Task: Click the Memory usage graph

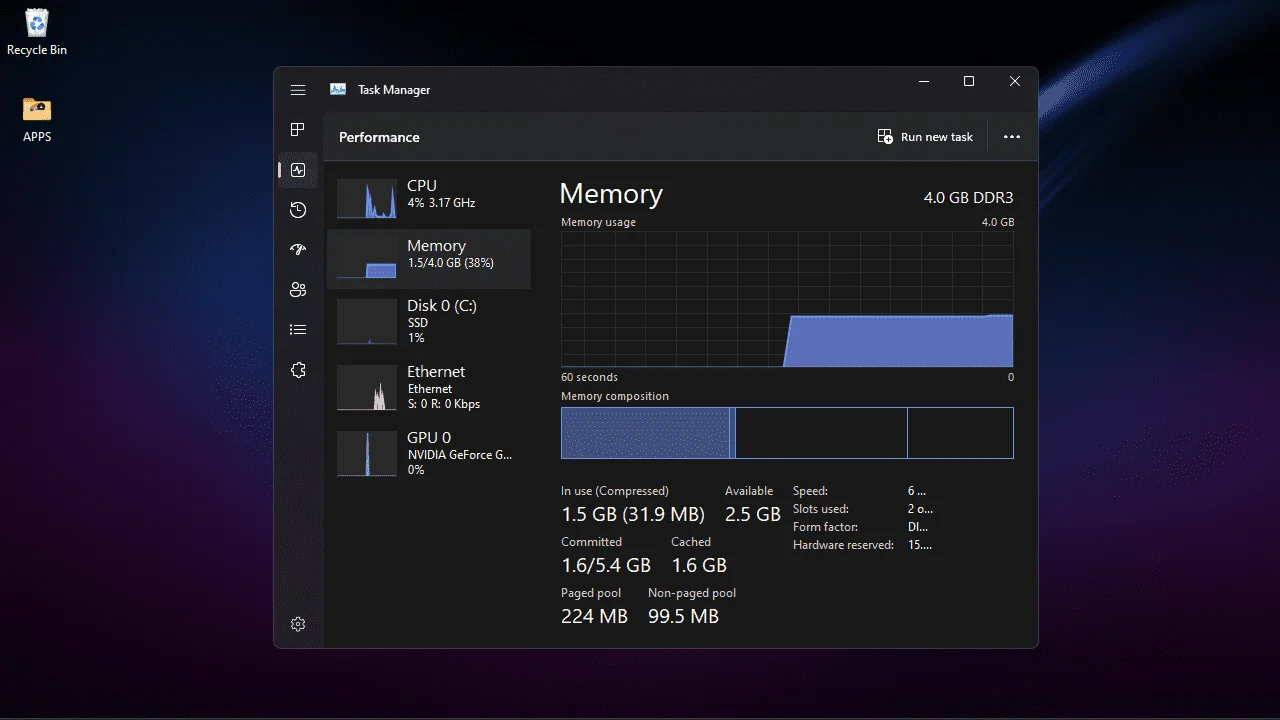Action: [x=787, y=299]
